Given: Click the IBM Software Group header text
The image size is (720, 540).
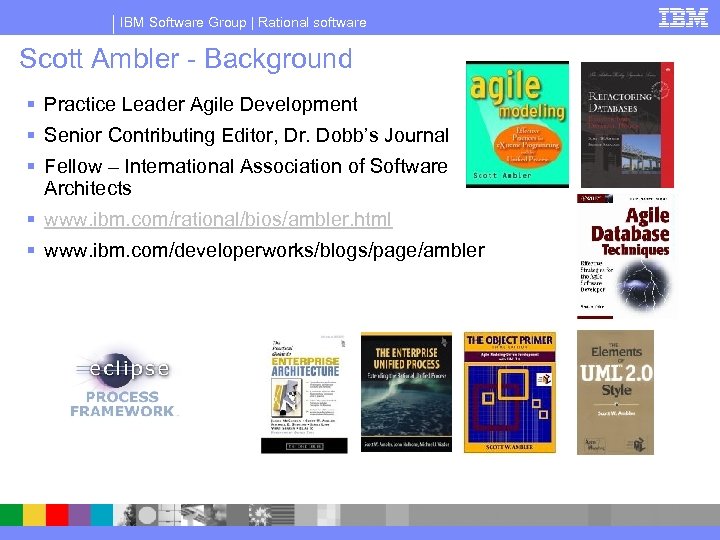Looking at the screenshot, I should 183,22.
